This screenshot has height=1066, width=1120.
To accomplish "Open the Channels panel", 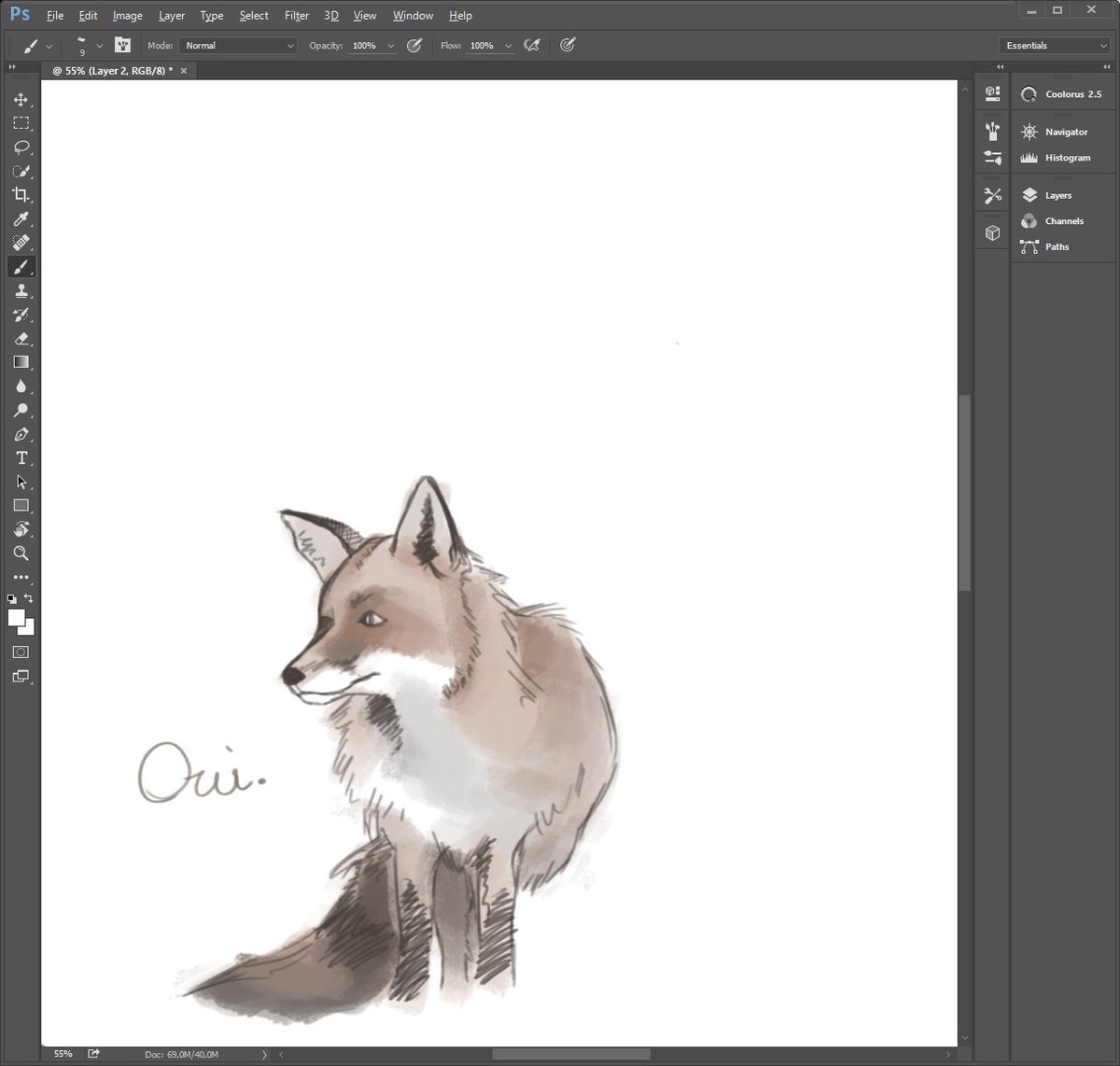I will tap(1064, 221).
